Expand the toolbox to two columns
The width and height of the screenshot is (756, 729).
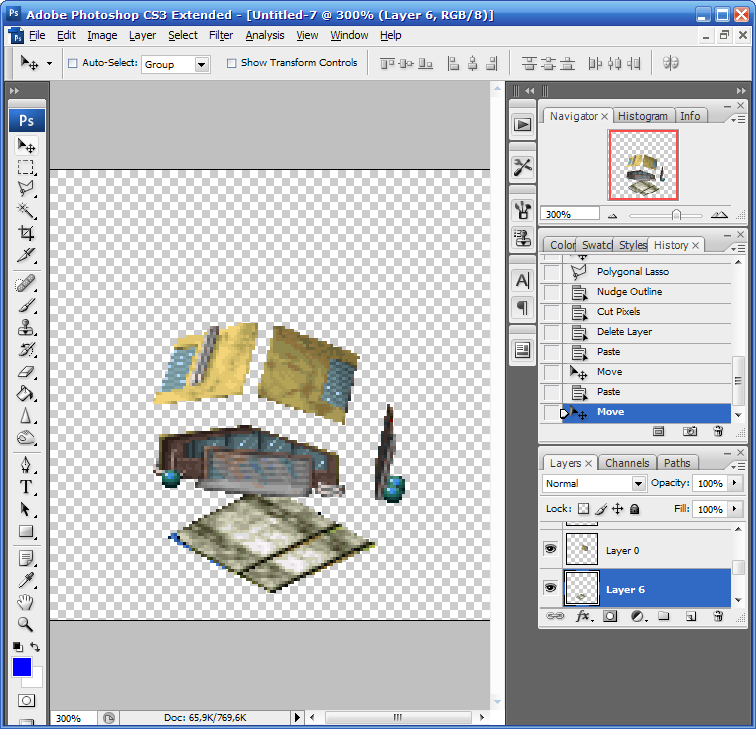click(x=14, y=91)
